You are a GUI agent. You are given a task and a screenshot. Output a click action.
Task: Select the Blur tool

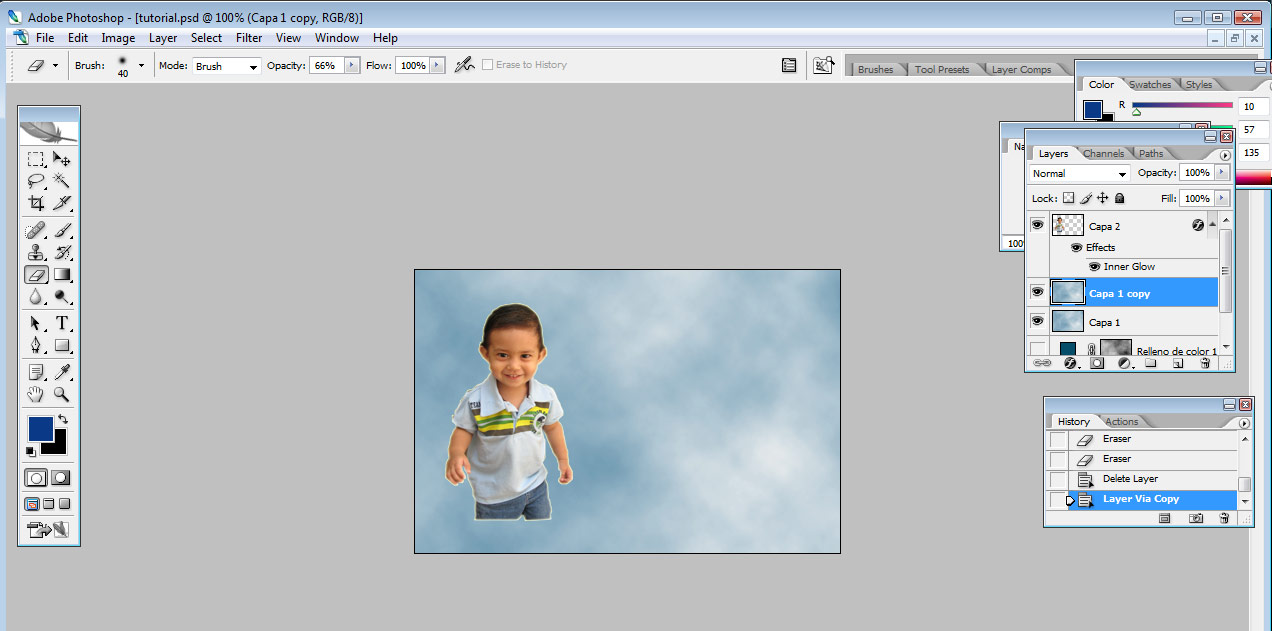[x=36, y=296]
